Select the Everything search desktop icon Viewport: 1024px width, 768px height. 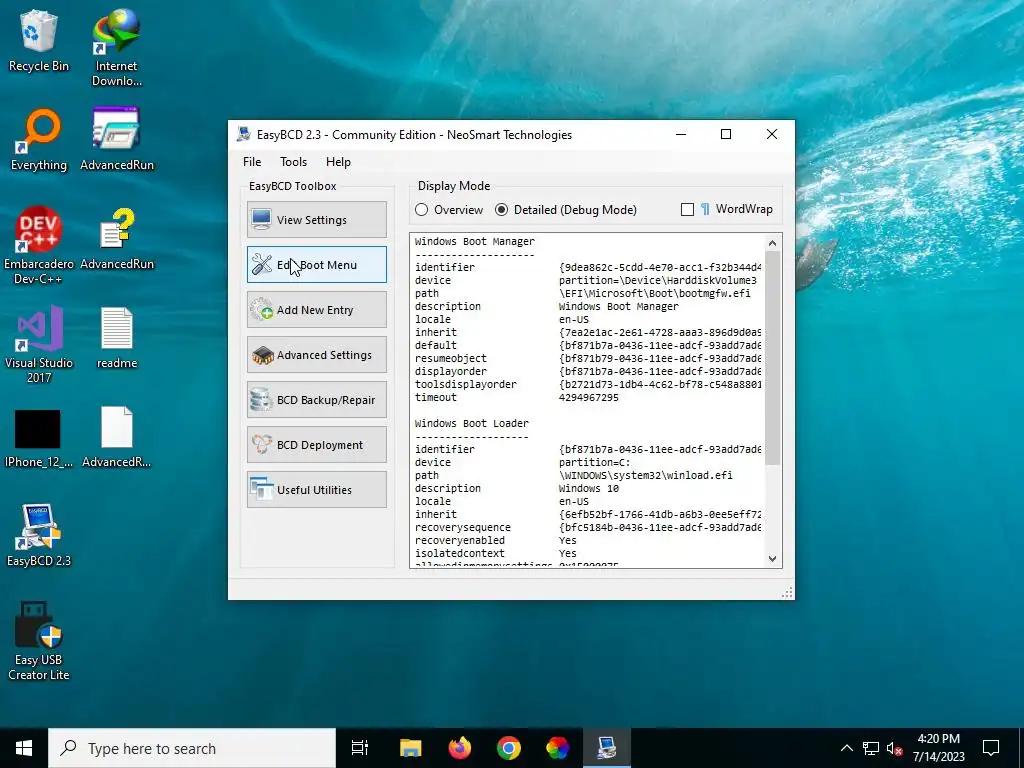pos(39,140)
